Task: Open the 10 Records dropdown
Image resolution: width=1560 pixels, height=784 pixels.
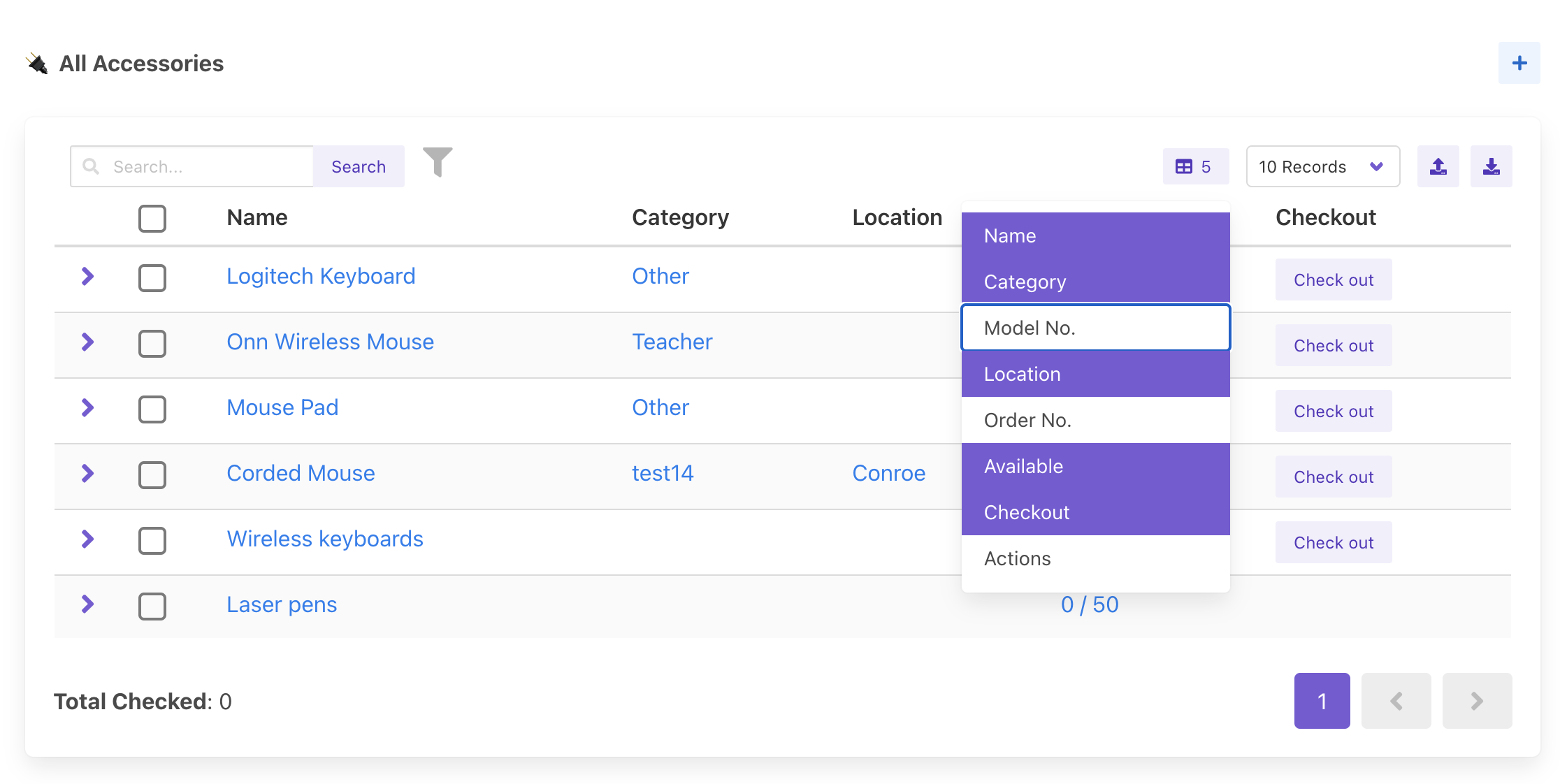Action: tap(1322, 166)
